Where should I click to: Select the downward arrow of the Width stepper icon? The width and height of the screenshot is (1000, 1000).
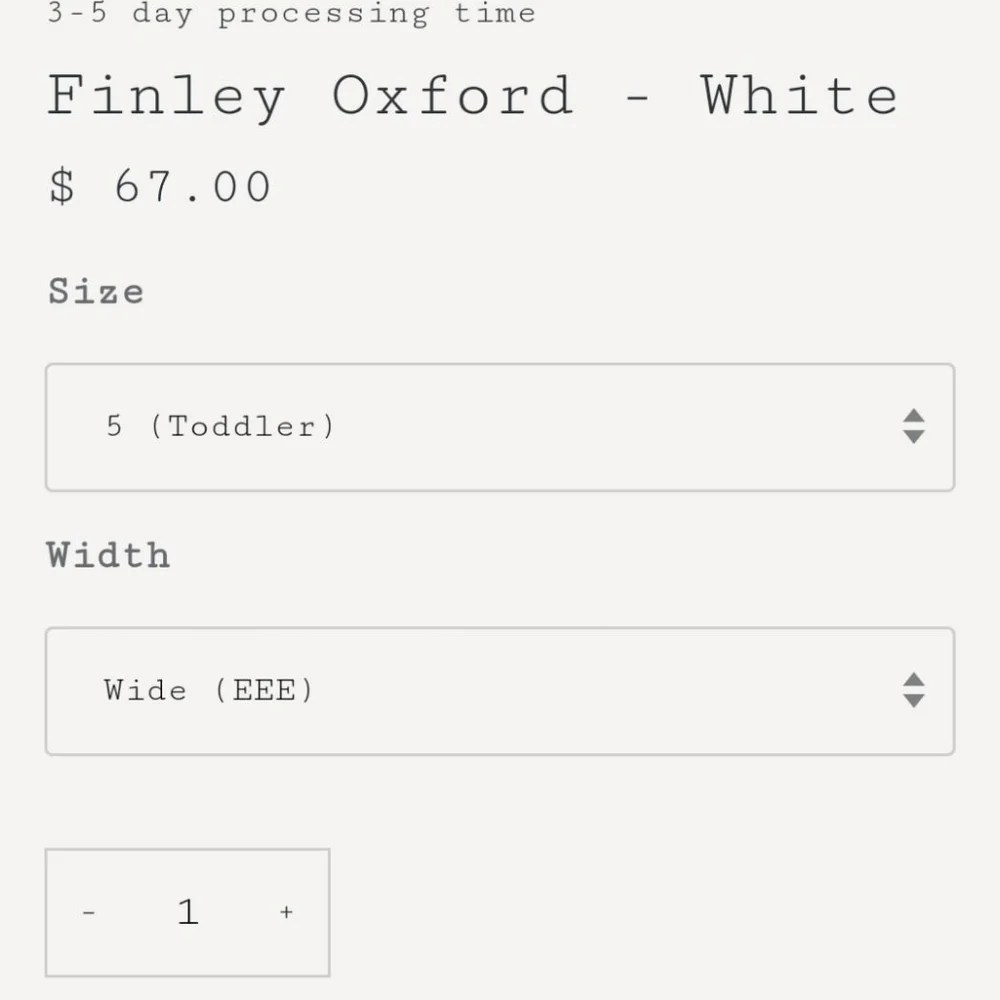coord(914,702)
